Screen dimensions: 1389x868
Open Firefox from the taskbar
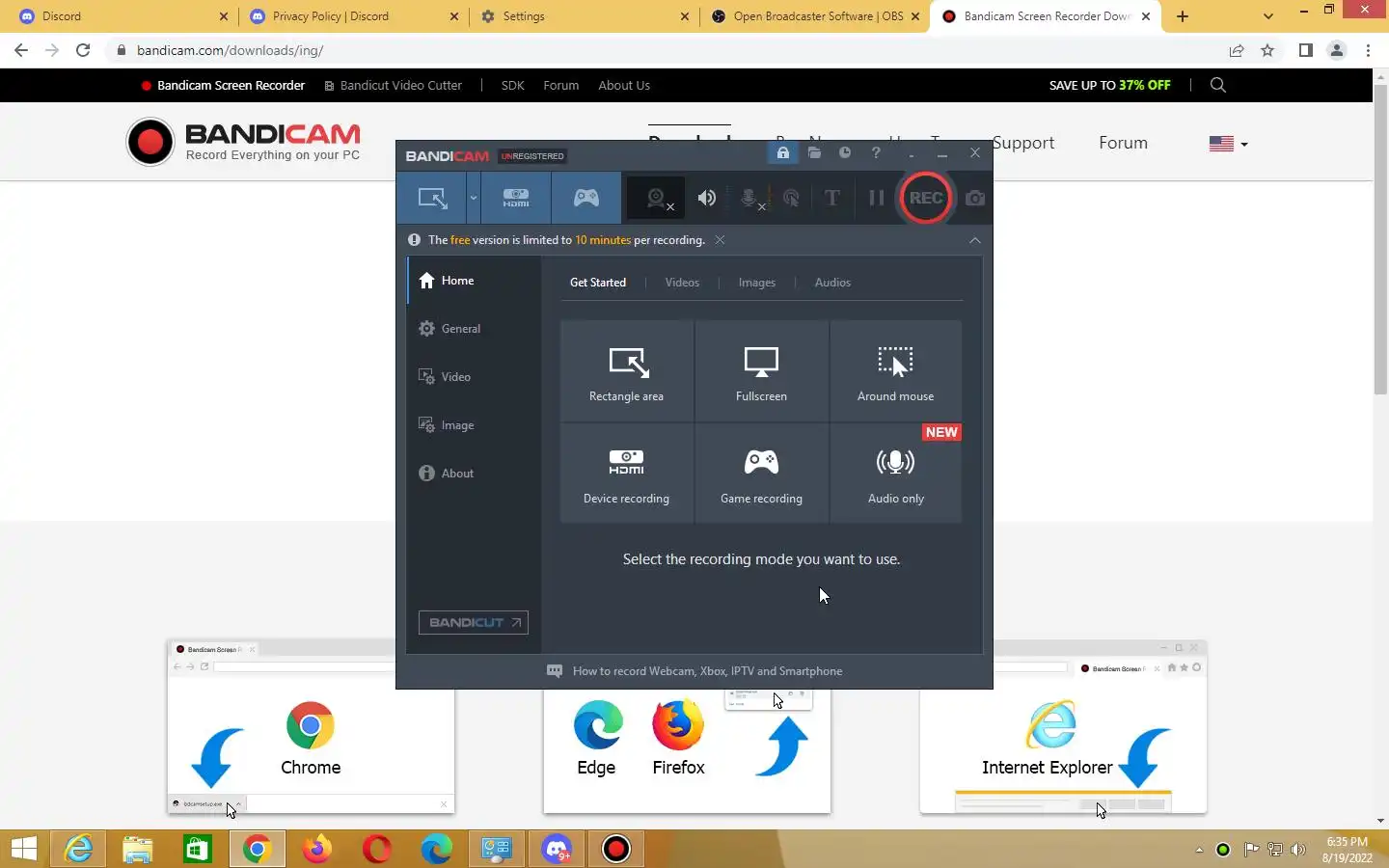click(x=316, y=849)
